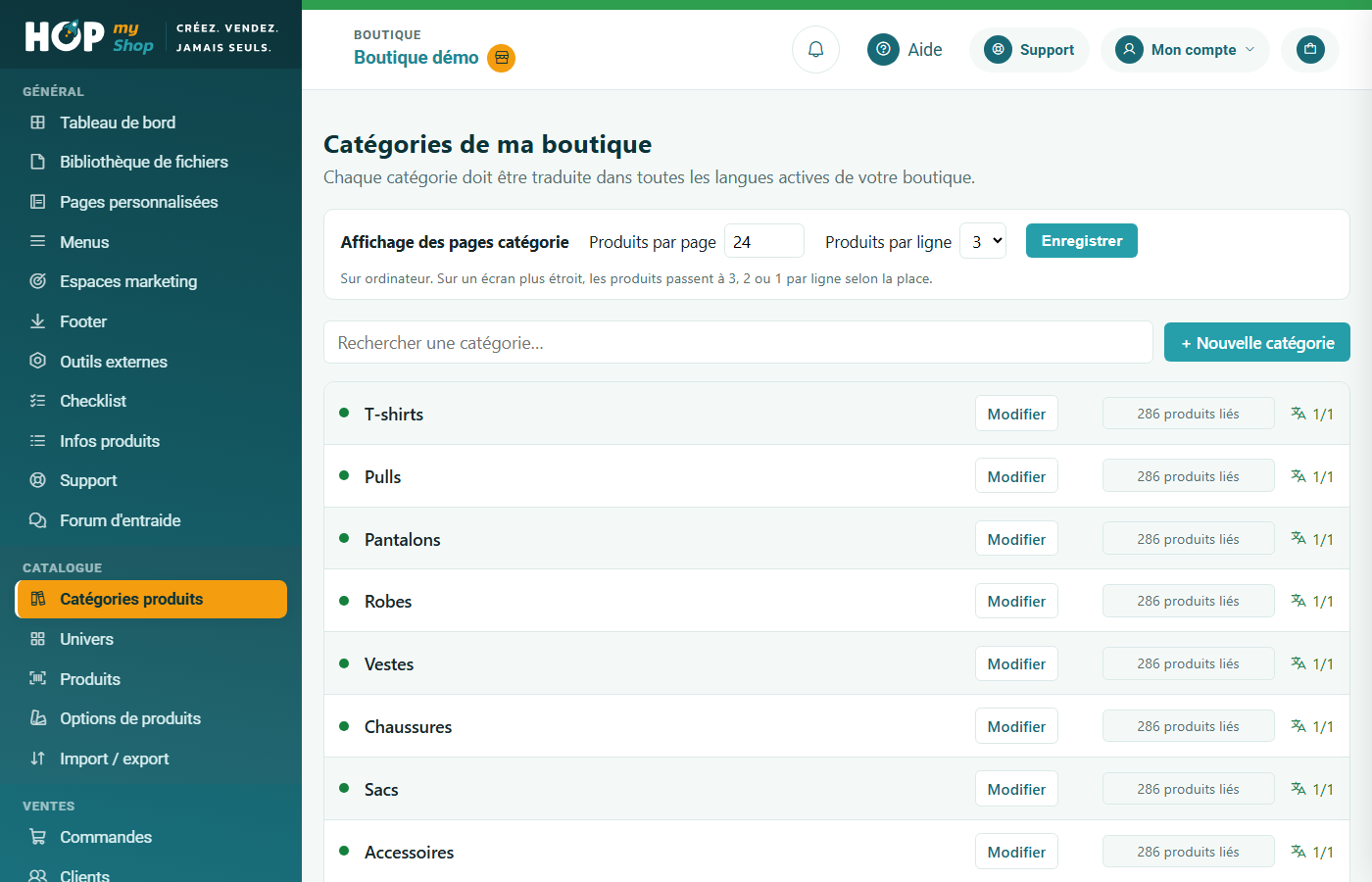Click 286 produits liés on Pantalons row
This screenshot has width=1372, height=882.
click(x=1189, y=539)
